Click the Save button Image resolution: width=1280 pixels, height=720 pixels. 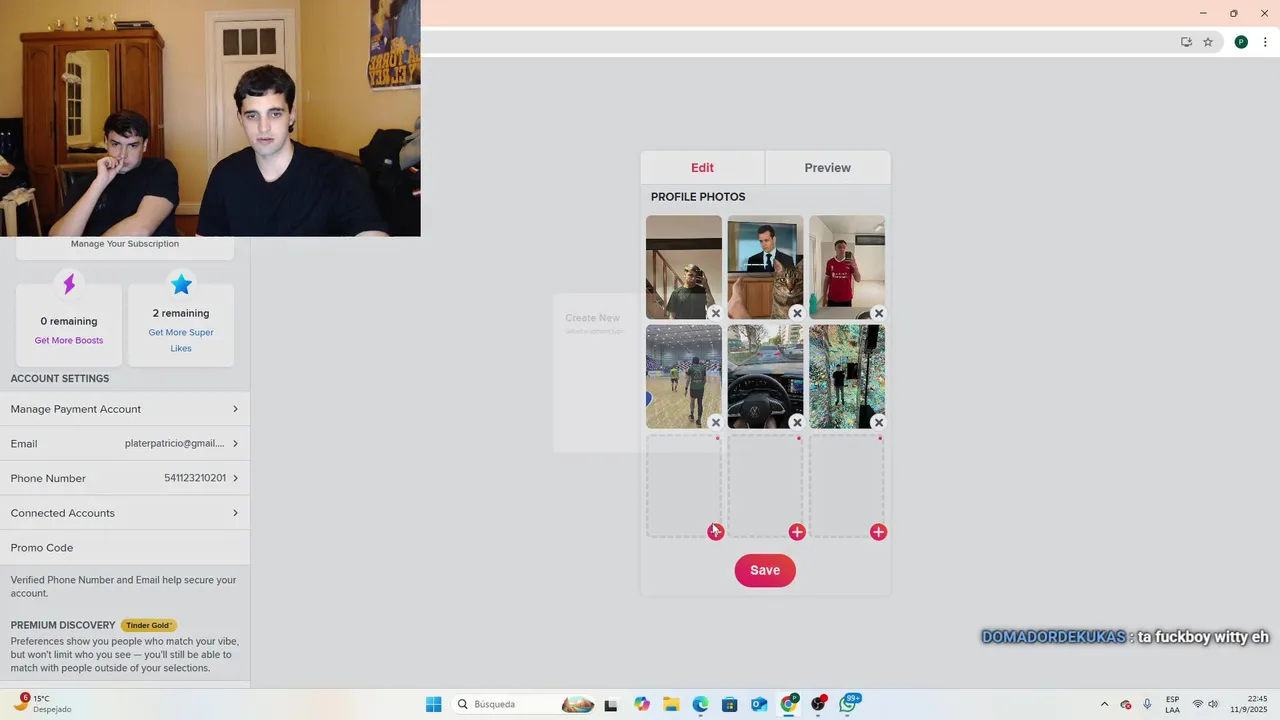tap(765, 570)
